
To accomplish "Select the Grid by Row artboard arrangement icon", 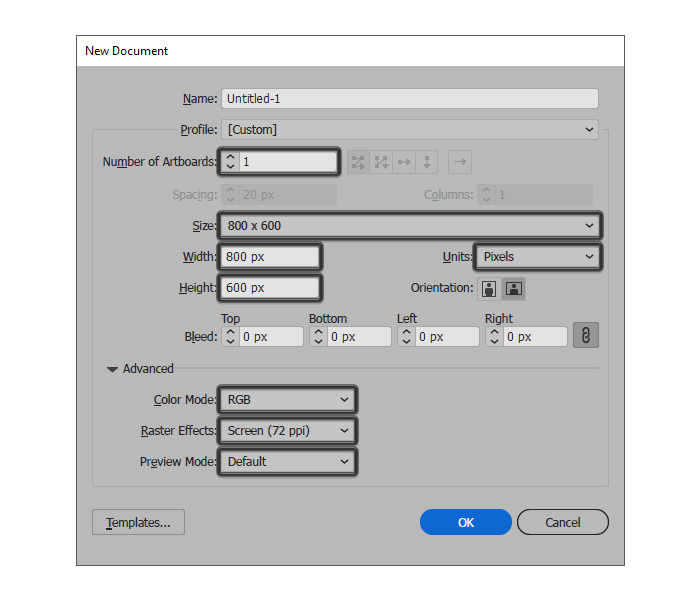I will point(358,162).
